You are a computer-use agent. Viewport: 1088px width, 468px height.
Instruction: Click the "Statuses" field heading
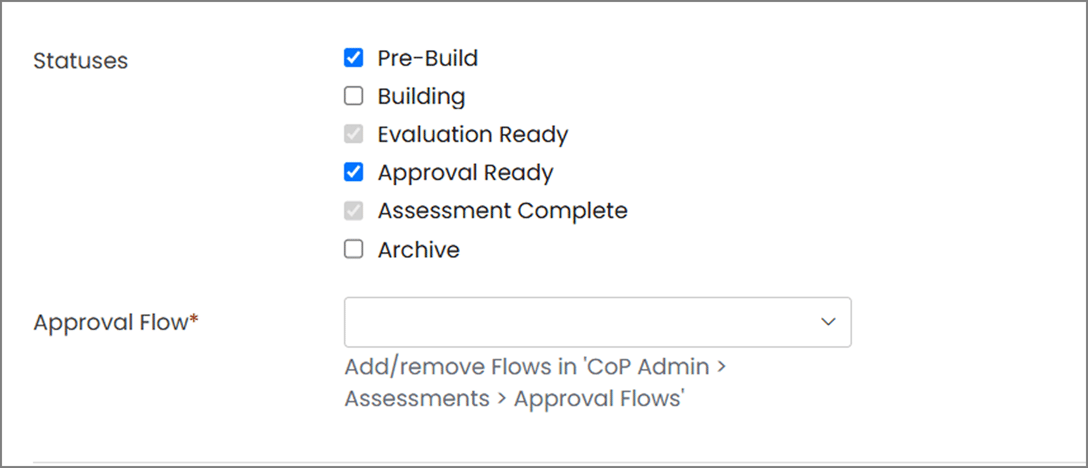80,61
